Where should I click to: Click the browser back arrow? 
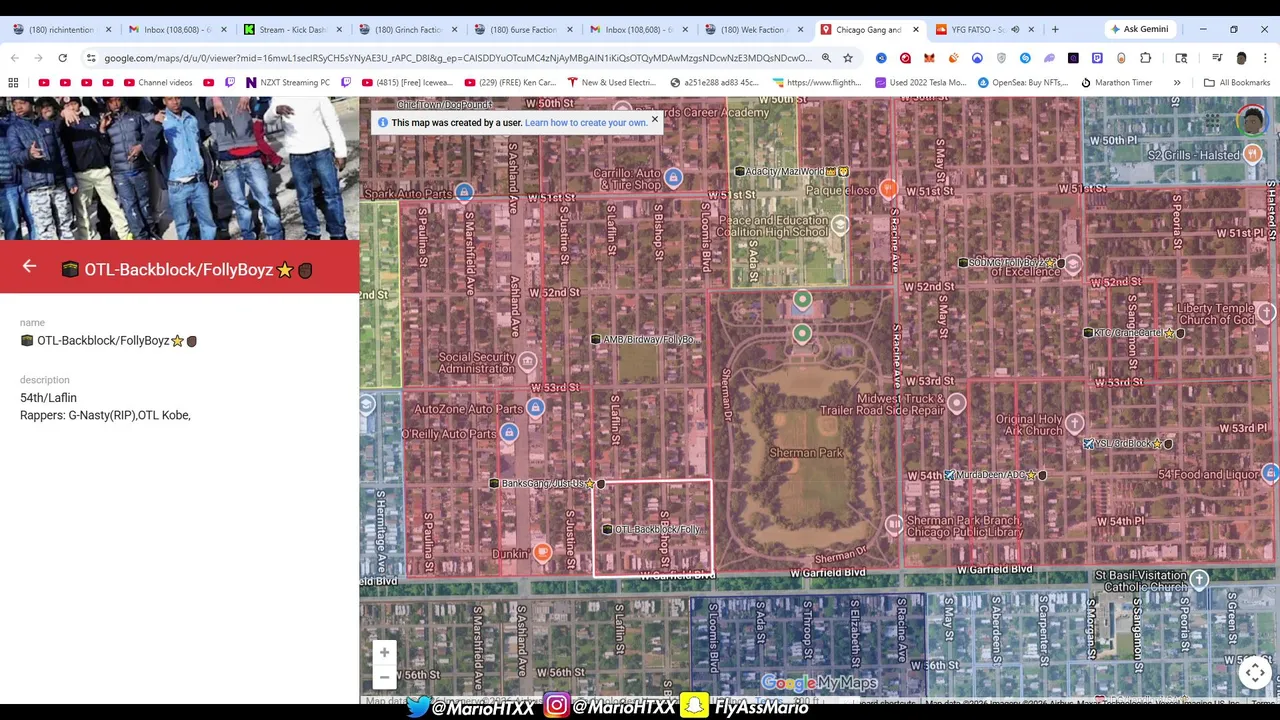tap(14, 58)
